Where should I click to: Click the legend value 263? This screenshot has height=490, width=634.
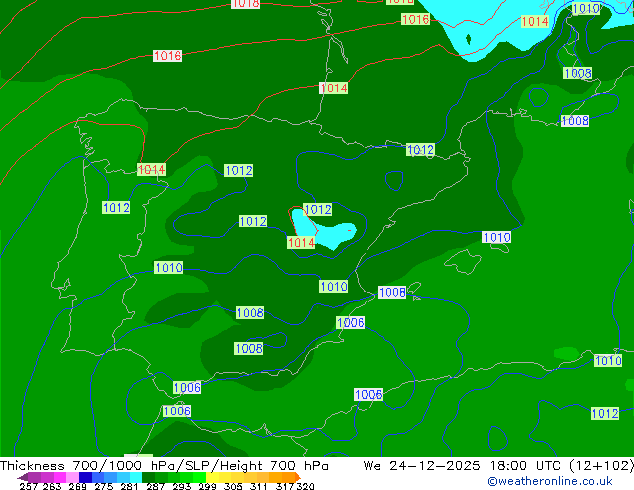coord(52,486)
